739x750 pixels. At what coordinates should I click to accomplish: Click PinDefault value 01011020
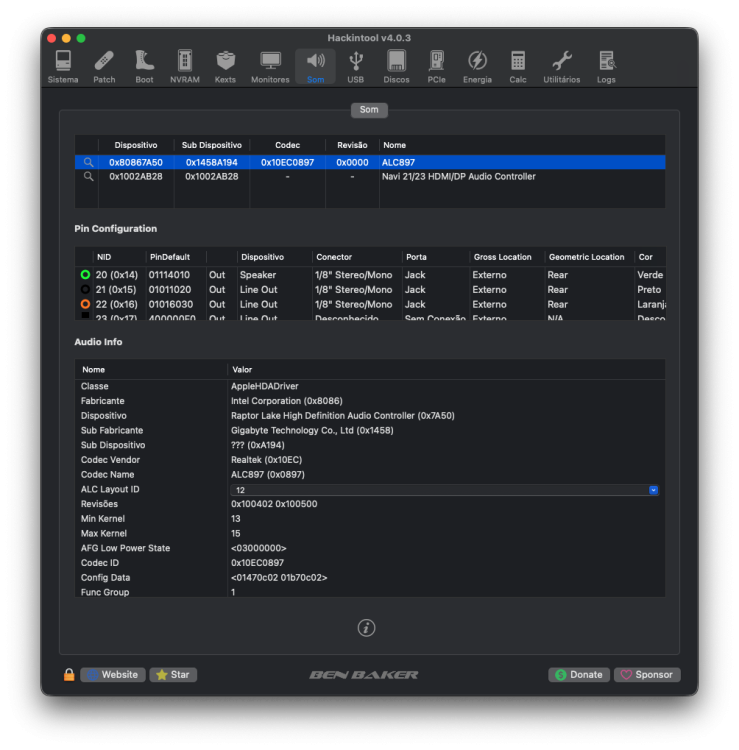[169, 289]
